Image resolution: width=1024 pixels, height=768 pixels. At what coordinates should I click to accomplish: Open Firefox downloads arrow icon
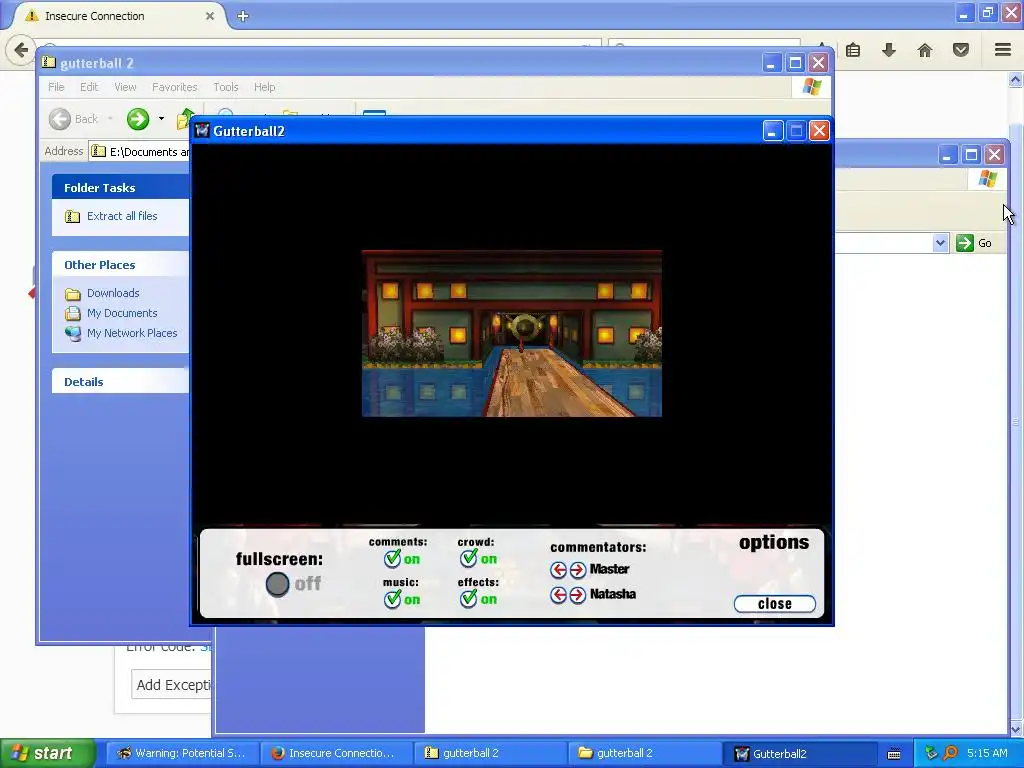pyautogui.click(x=889, y=50)
